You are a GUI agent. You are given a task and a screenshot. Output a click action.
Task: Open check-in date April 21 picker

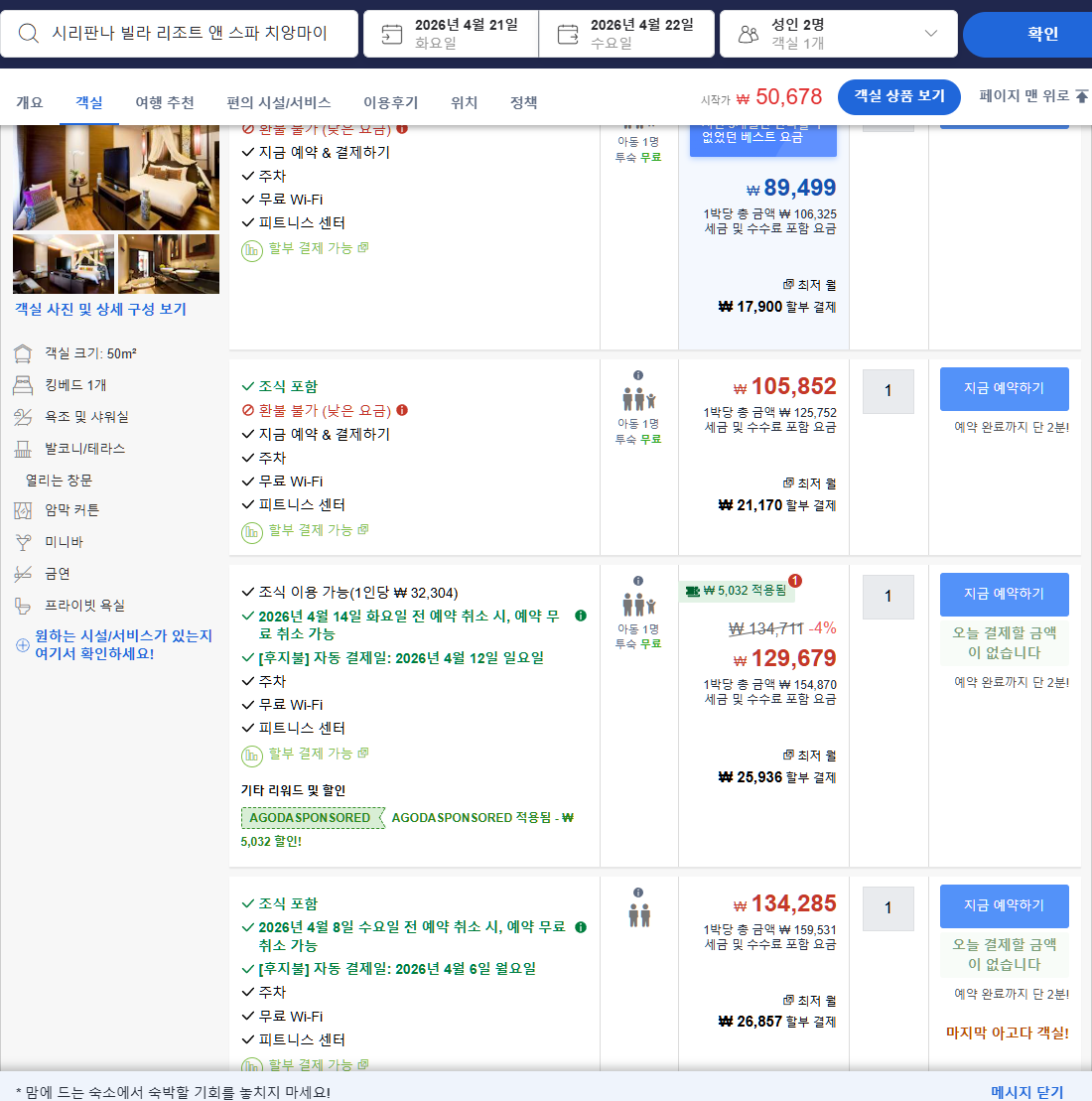point(451,33)
